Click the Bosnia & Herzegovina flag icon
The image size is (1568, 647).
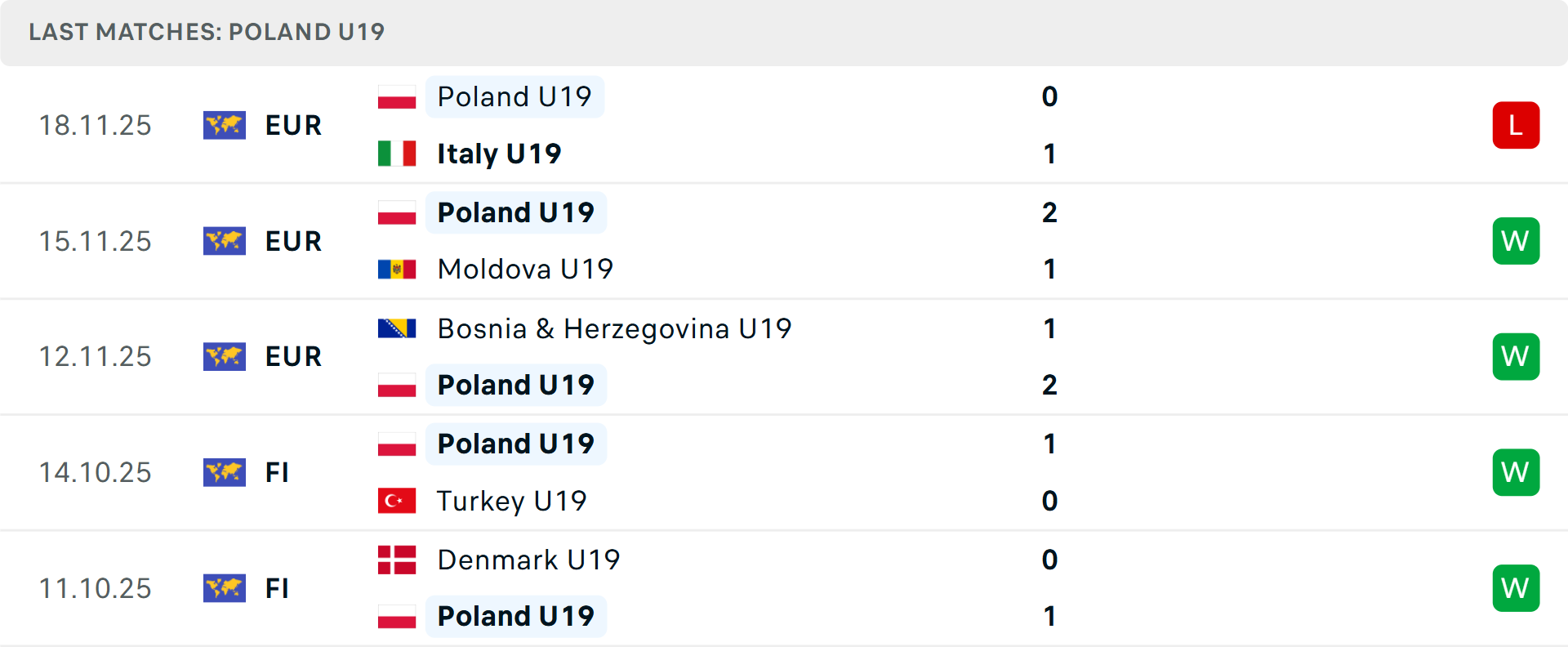pos(397,328)
